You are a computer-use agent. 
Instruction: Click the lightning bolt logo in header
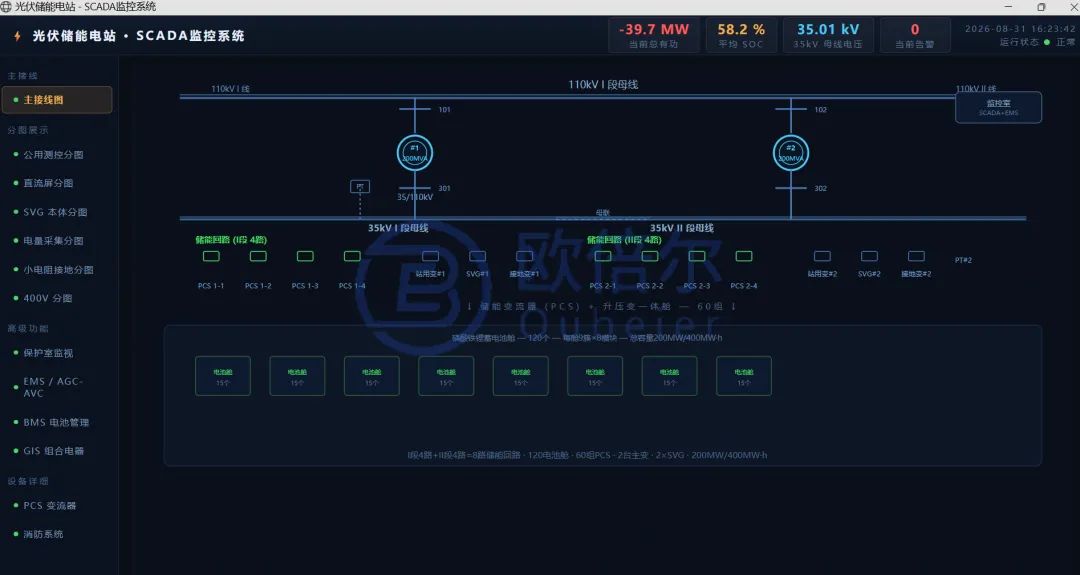coord(17,36)
